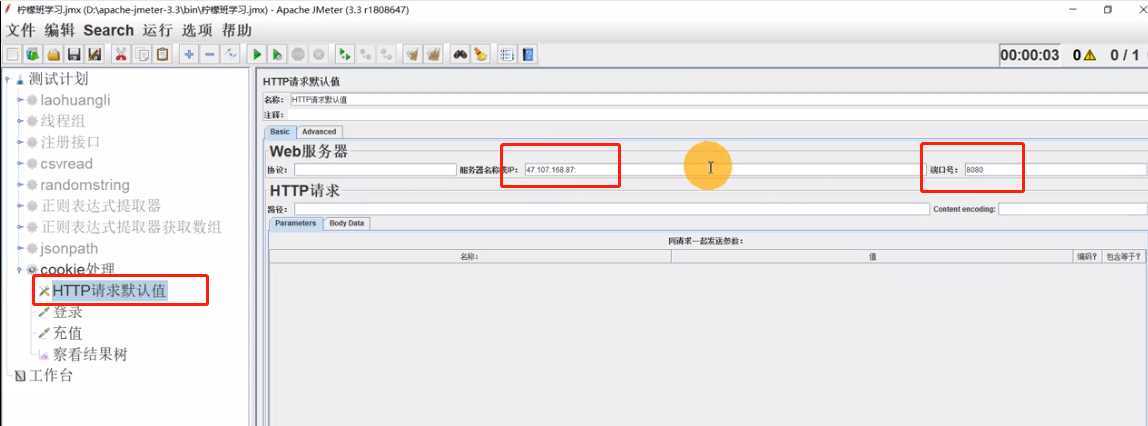Open the 运行 menu
This screenshot has width=1148, height=426.
click(x=157, y=30)
